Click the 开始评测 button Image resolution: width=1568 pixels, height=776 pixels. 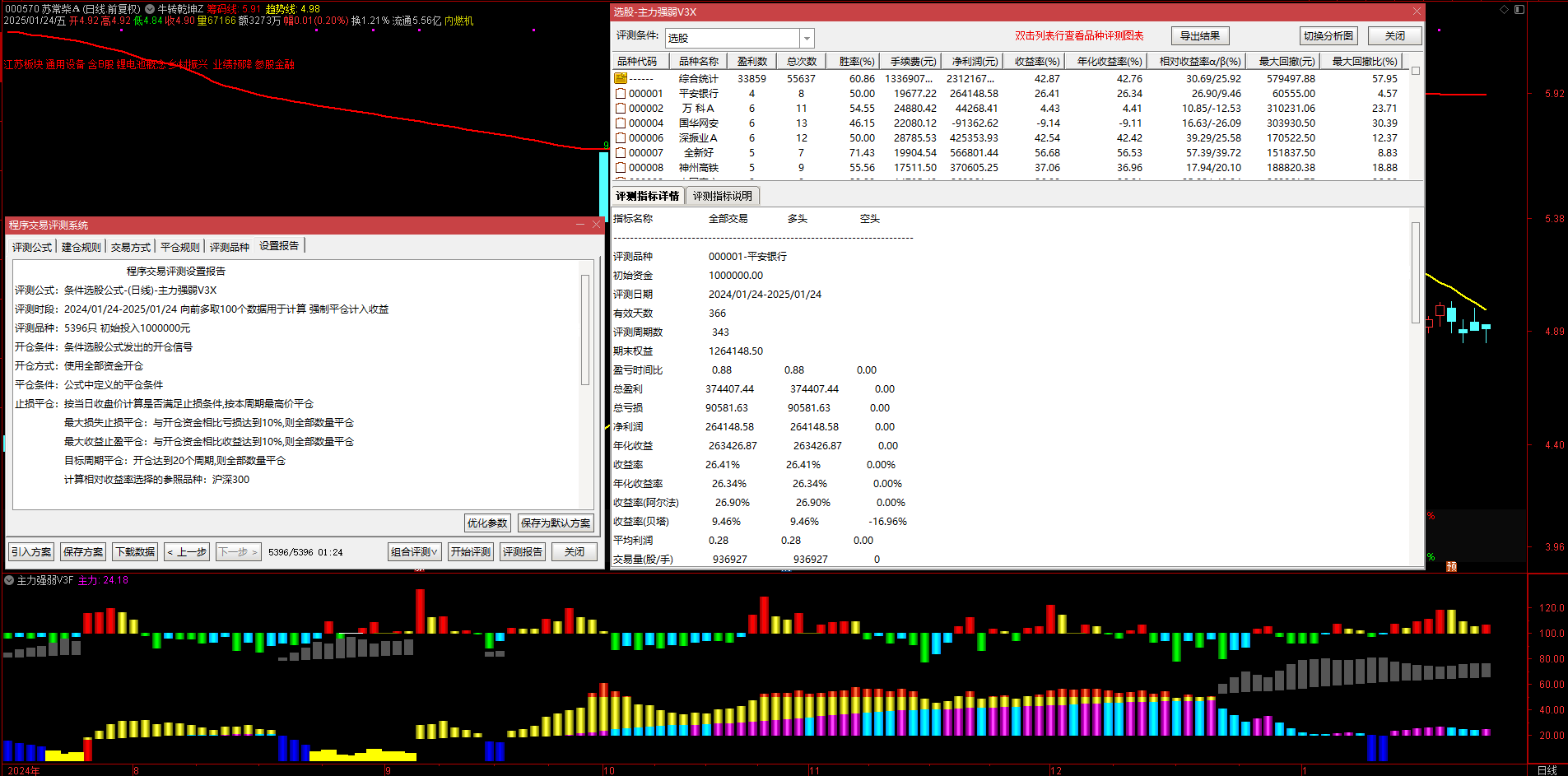point(471,551)
